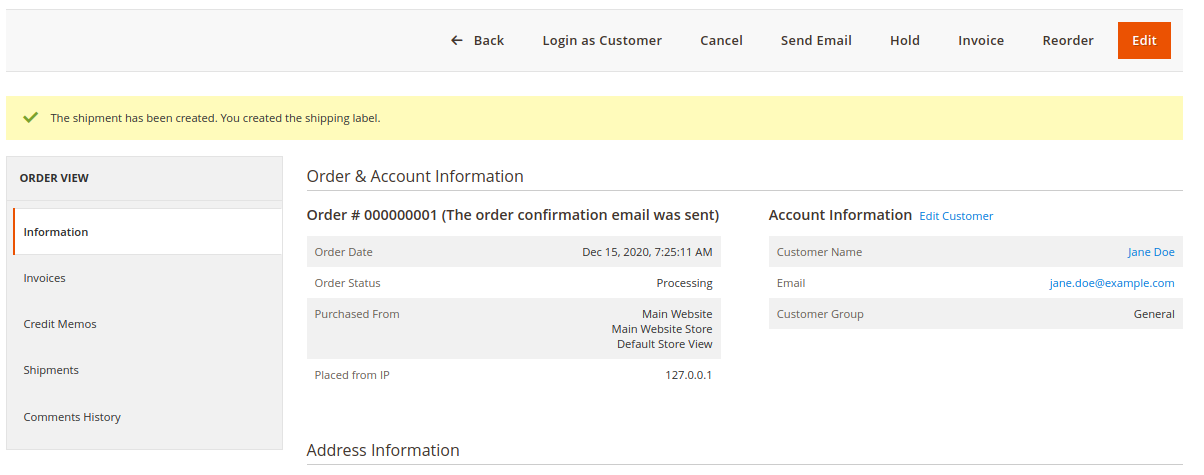
Task: Click jane.doe@example.com email link
Action: point(1112,283)
